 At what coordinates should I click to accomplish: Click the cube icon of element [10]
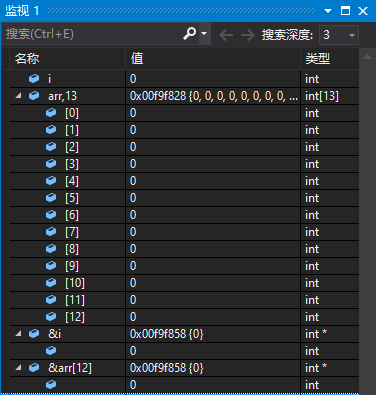pyautogui.click(x=51, y=283)
